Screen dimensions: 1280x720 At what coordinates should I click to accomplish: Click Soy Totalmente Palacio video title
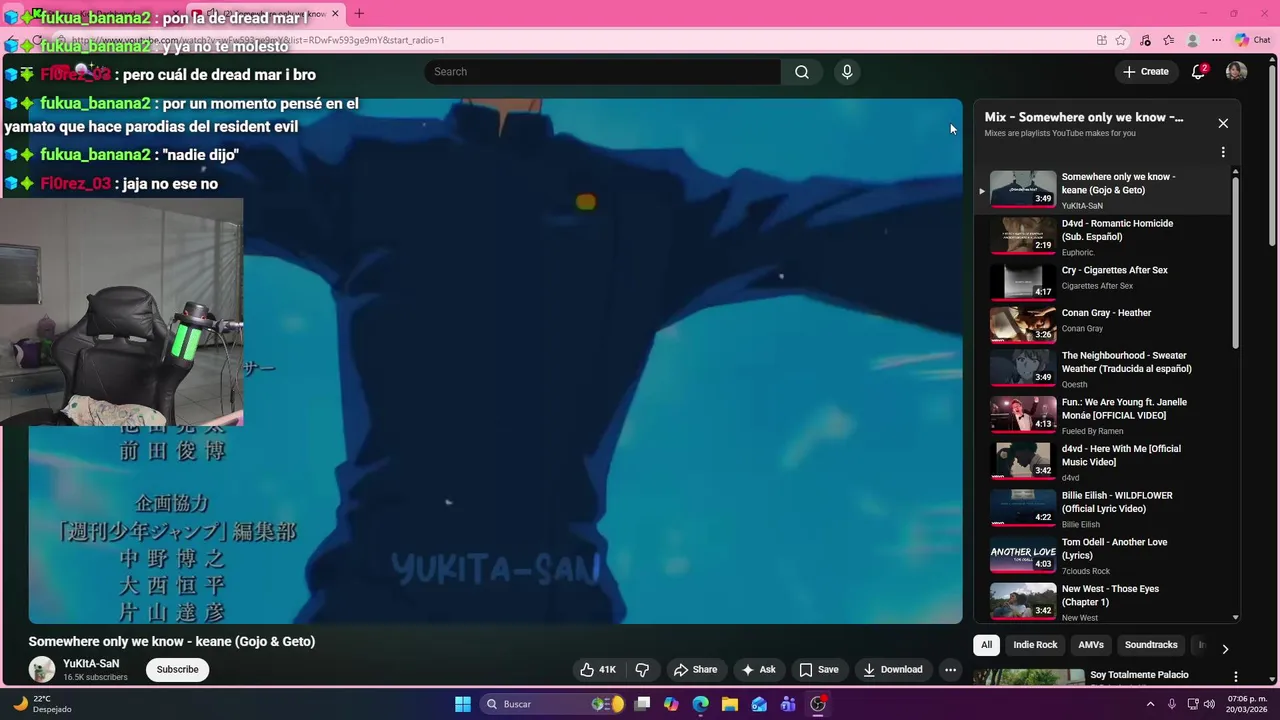[x=1139, y=675]
